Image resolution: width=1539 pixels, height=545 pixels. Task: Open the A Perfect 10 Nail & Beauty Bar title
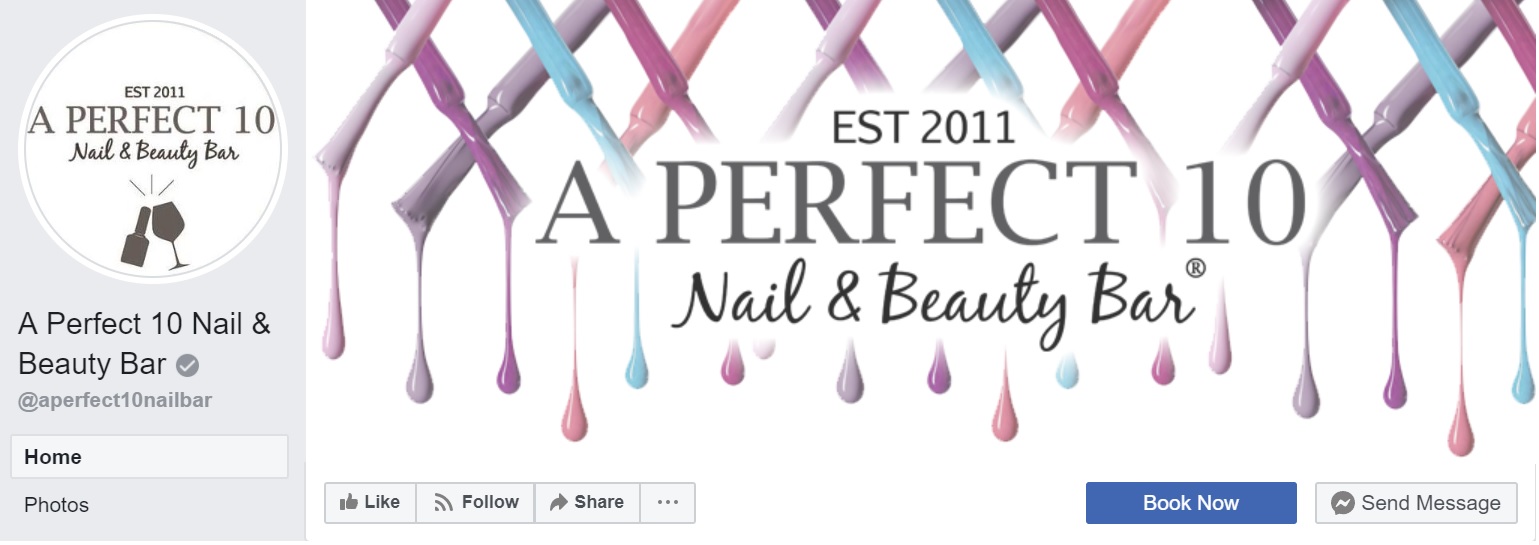pos(144,344)
